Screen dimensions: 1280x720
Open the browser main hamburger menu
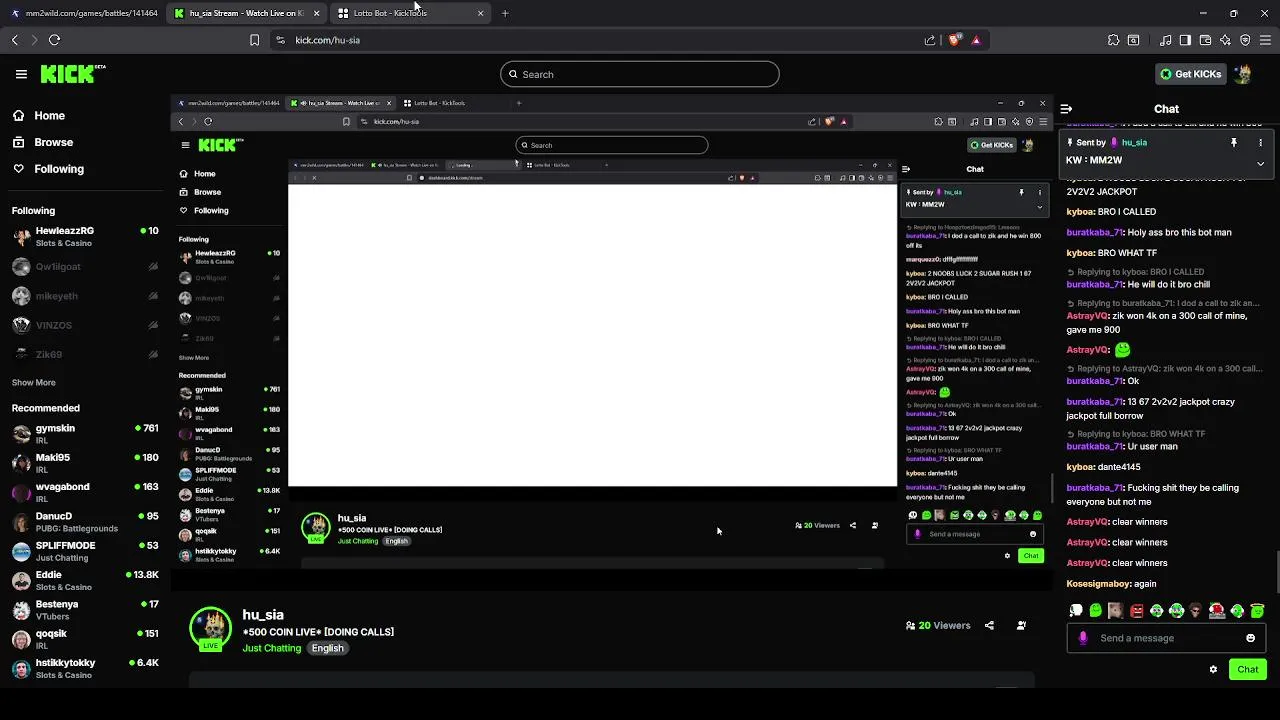[x=1265, y=40]
